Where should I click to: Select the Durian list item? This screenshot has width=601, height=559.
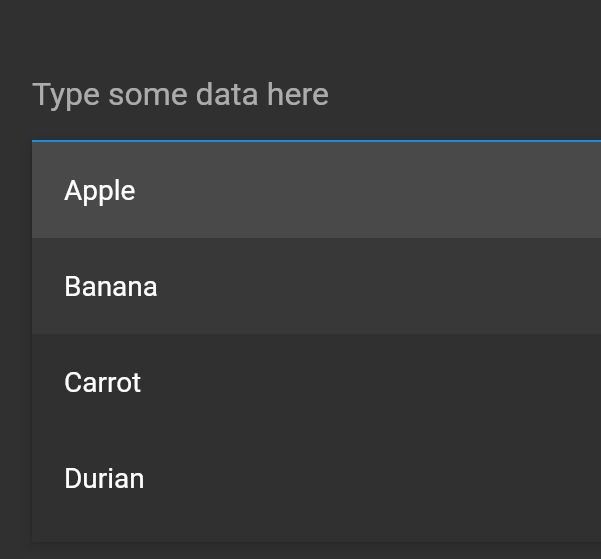300,478
